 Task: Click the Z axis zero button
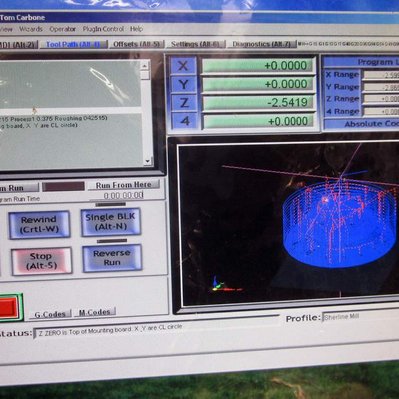[184, 102]
